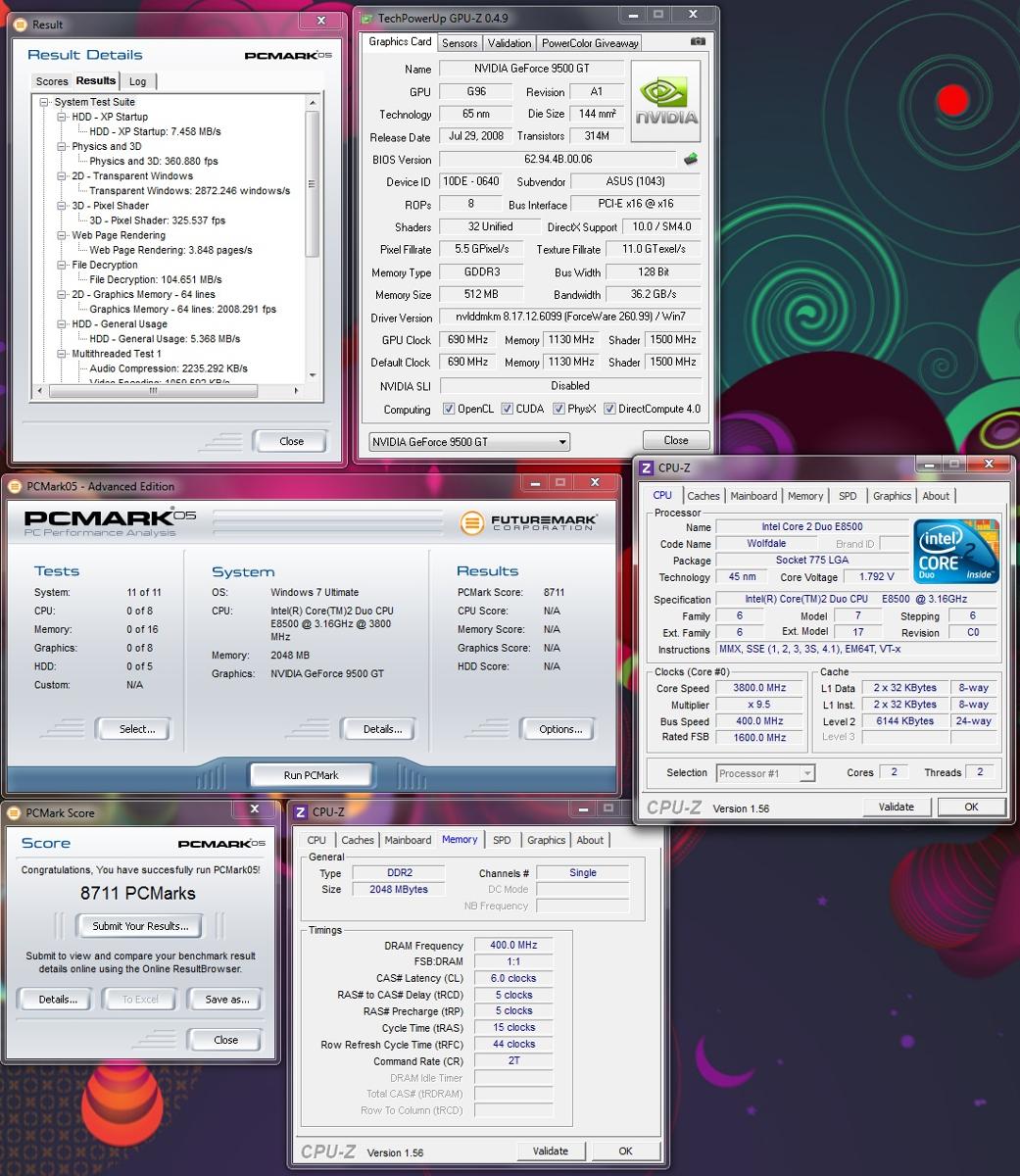Image resolution: width=1020 pixels, height=1176 pixels.
Task: Open the Validation tab in GPU-Z
Action: click(510, 43)
